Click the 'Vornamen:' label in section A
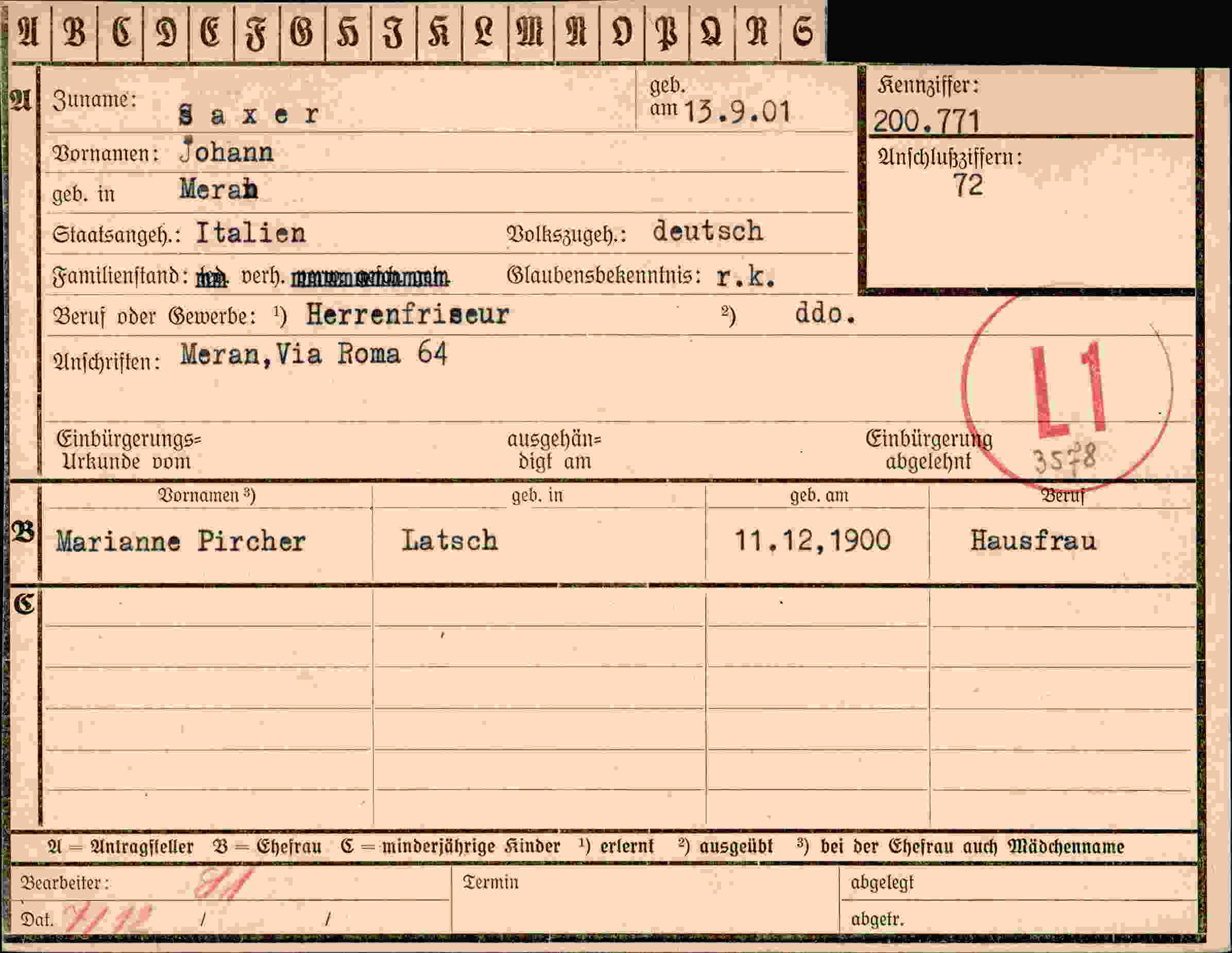 pos(106,153)
